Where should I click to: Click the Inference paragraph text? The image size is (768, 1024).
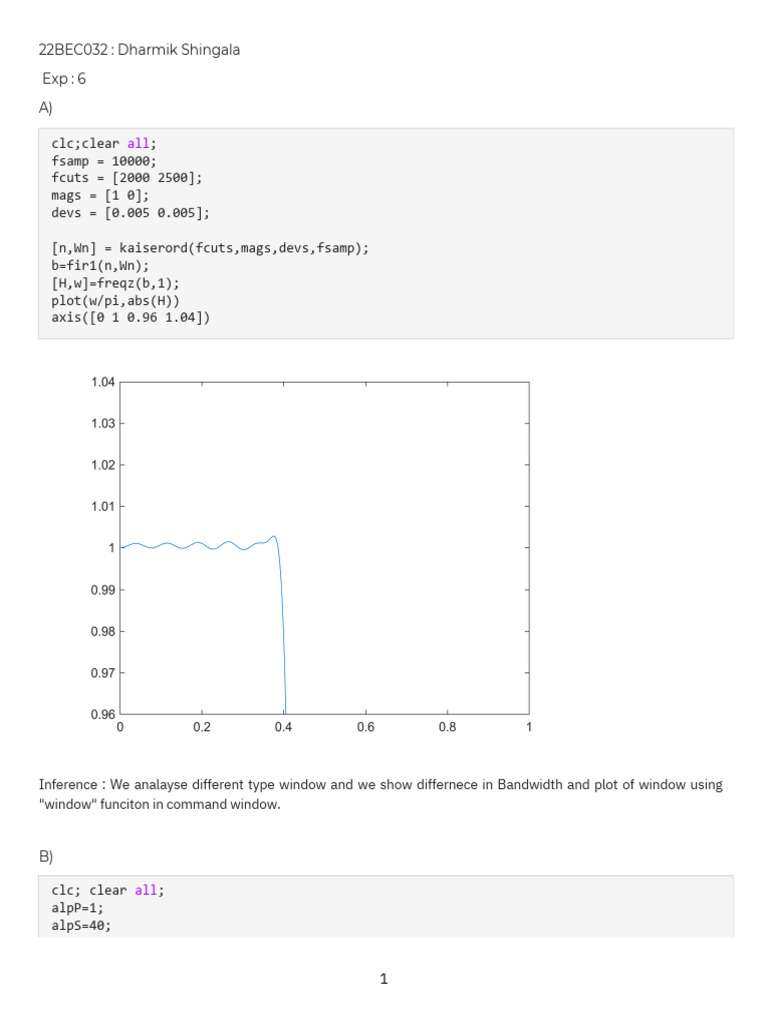[380, 795]
